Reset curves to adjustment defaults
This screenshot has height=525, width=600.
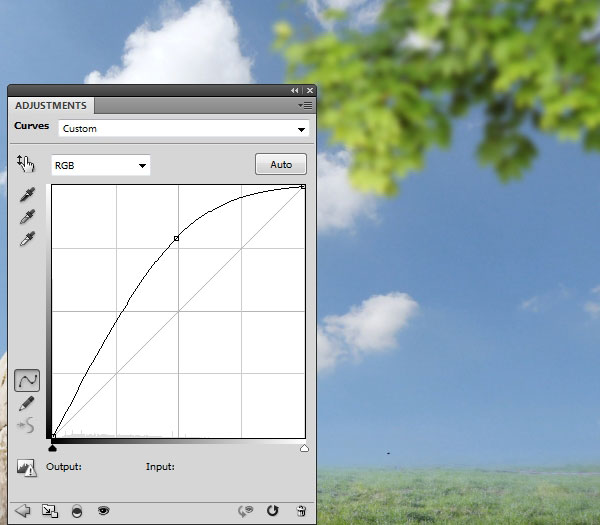click(272, 510)
